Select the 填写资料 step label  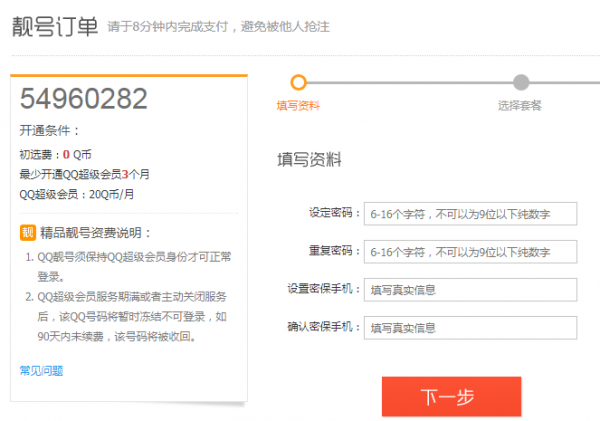pyautogui.click(x=298, y=106)
